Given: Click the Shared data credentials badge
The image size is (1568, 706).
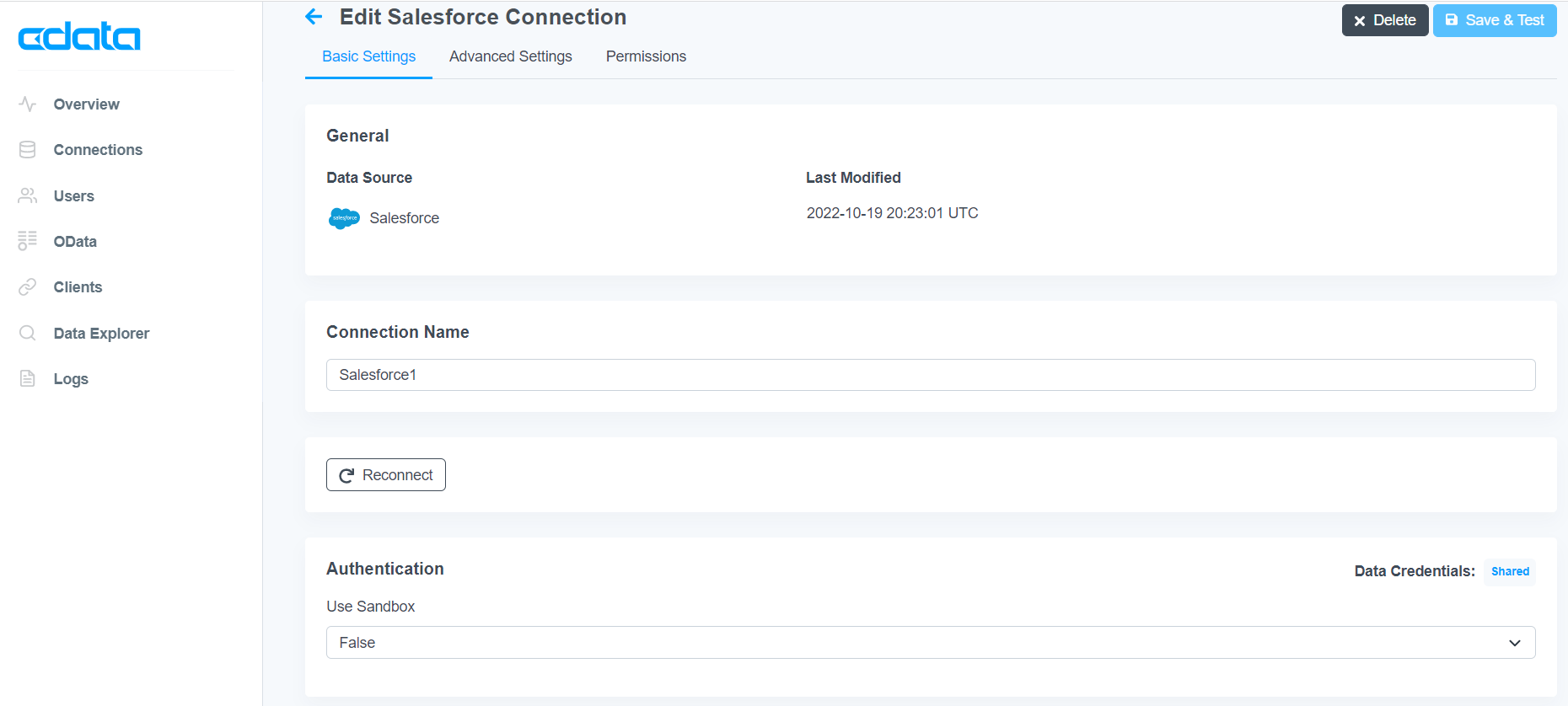Looking at the screenshot, I should (x=1510, y=571).
